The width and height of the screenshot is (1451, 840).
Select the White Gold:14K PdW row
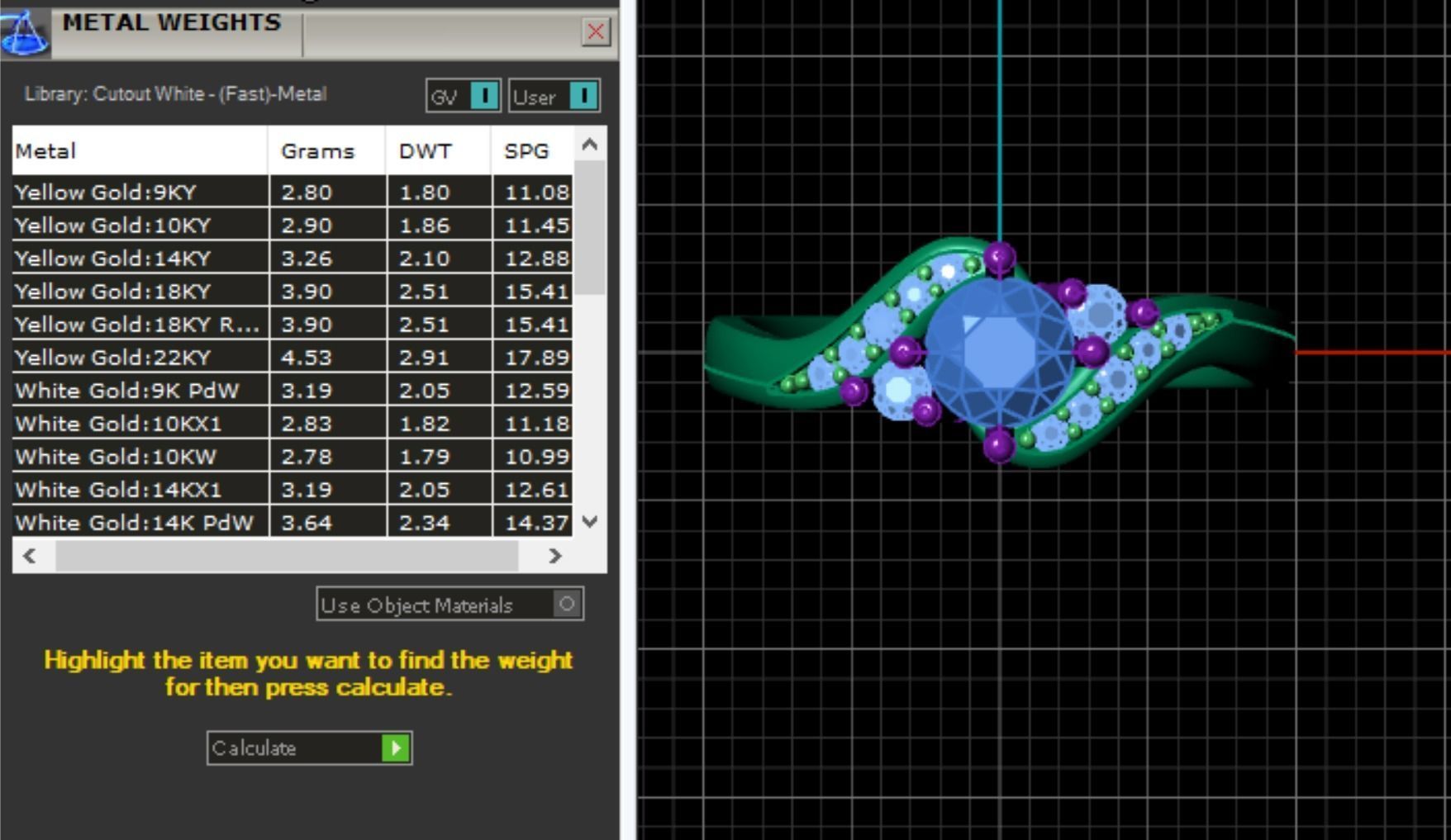point(293,523)
